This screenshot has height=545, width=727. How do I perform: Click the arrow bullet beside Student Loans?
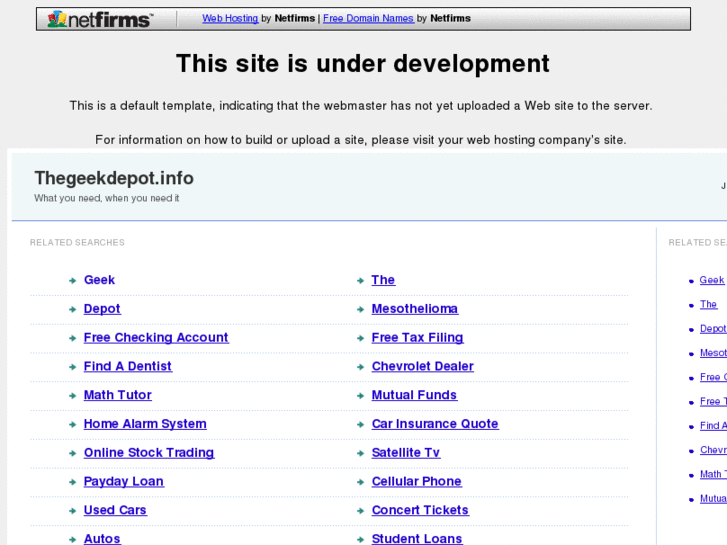(x=360, y=539)
